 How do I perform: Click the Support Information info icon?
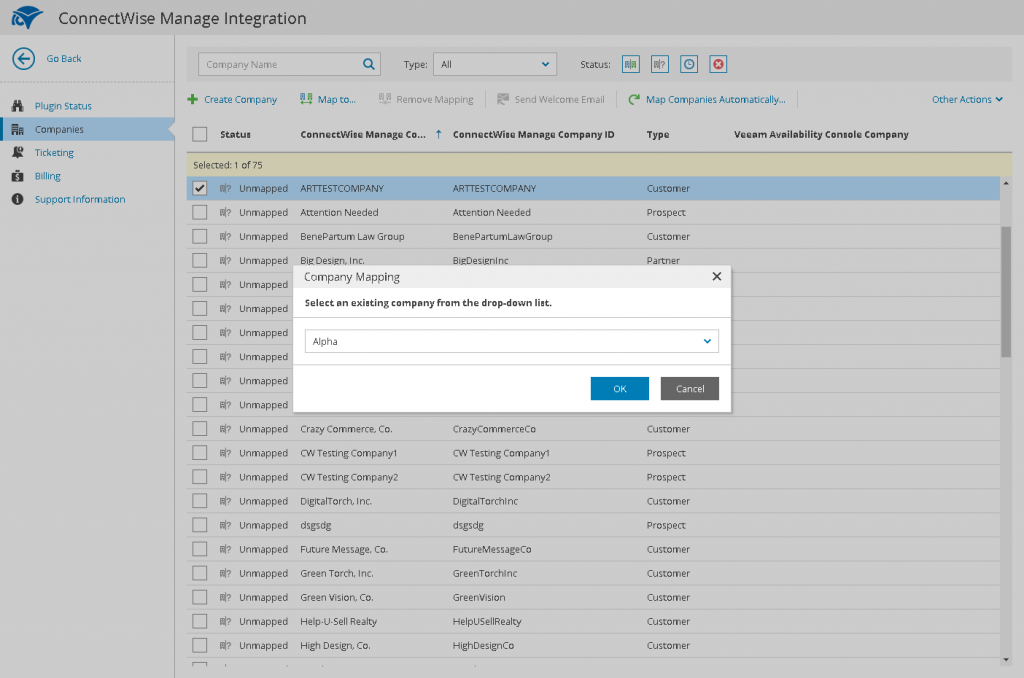[x=18, y=199]
